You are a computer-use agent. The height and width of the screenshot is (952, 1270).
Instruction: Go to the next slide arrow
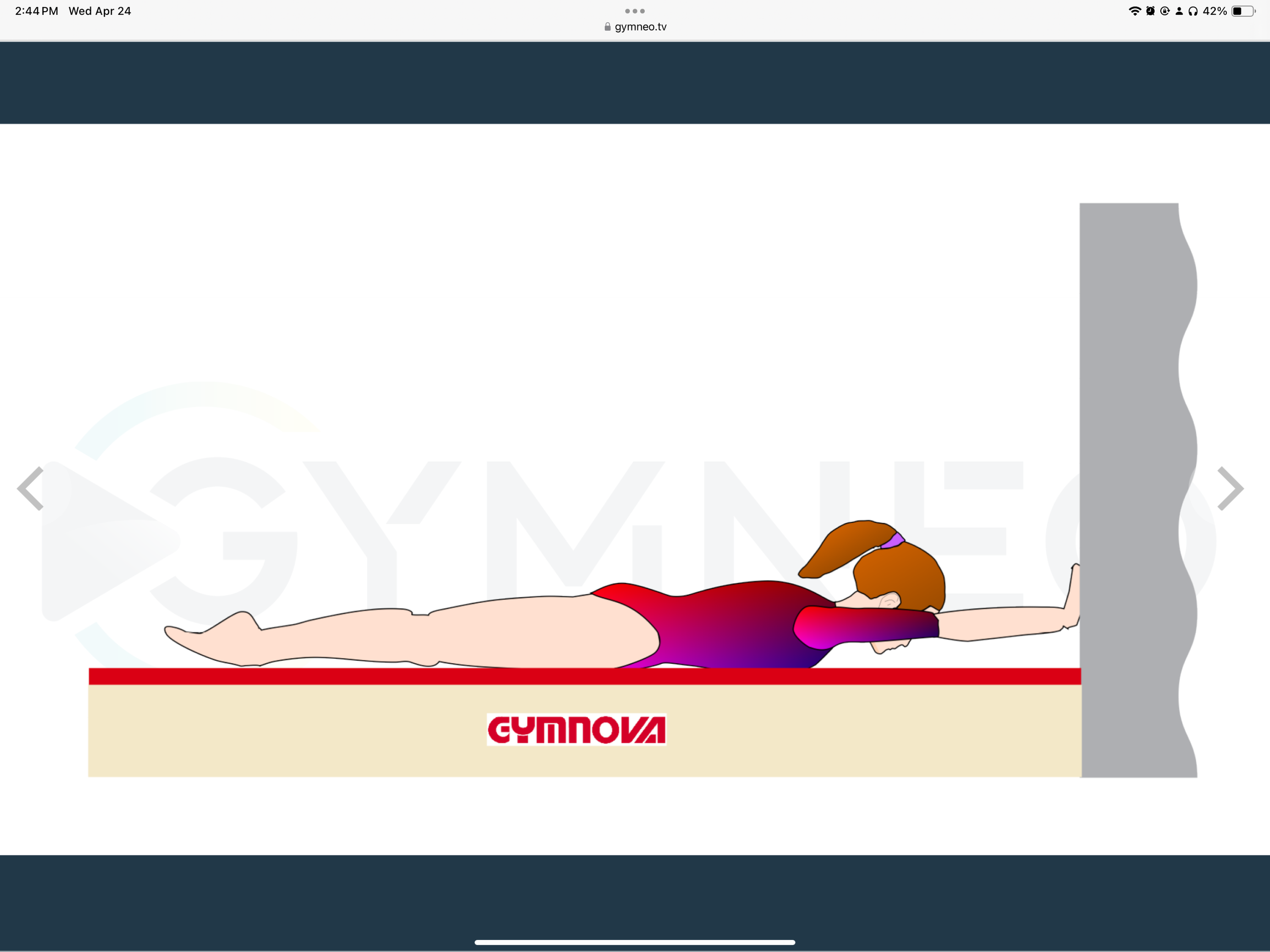[1230, 489]
